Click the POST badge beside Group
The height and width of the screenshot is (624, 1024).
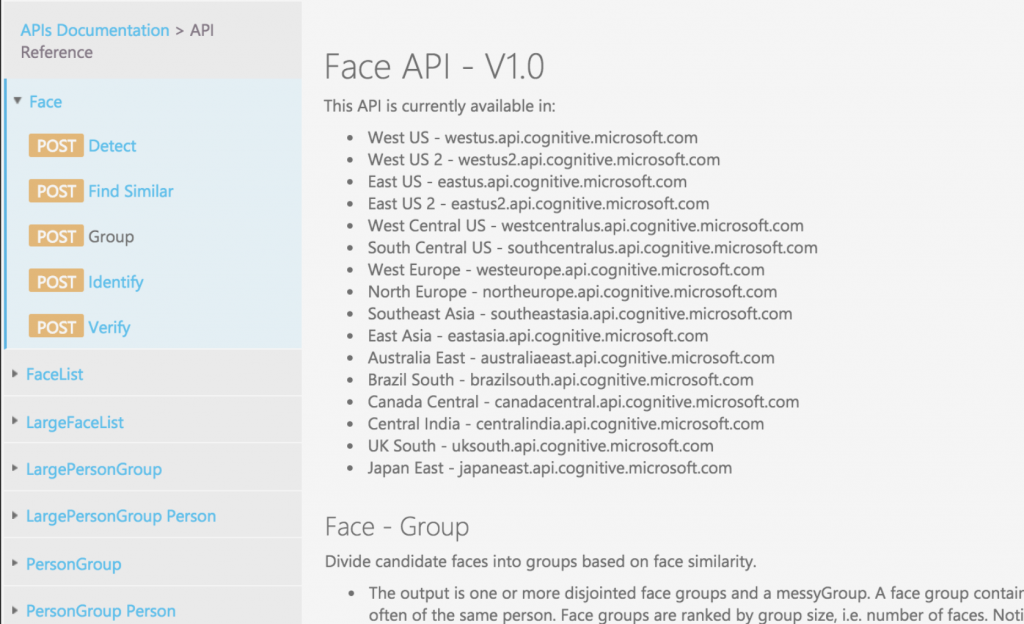tap(56, 236)
